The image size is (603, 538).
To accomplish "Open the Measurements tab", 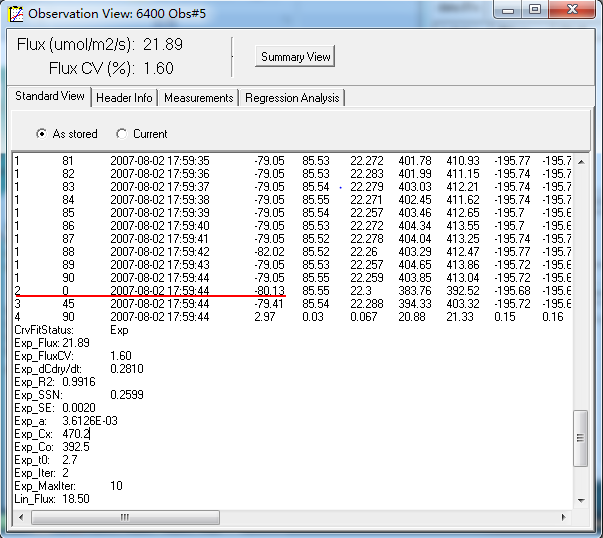I will 198,98.
